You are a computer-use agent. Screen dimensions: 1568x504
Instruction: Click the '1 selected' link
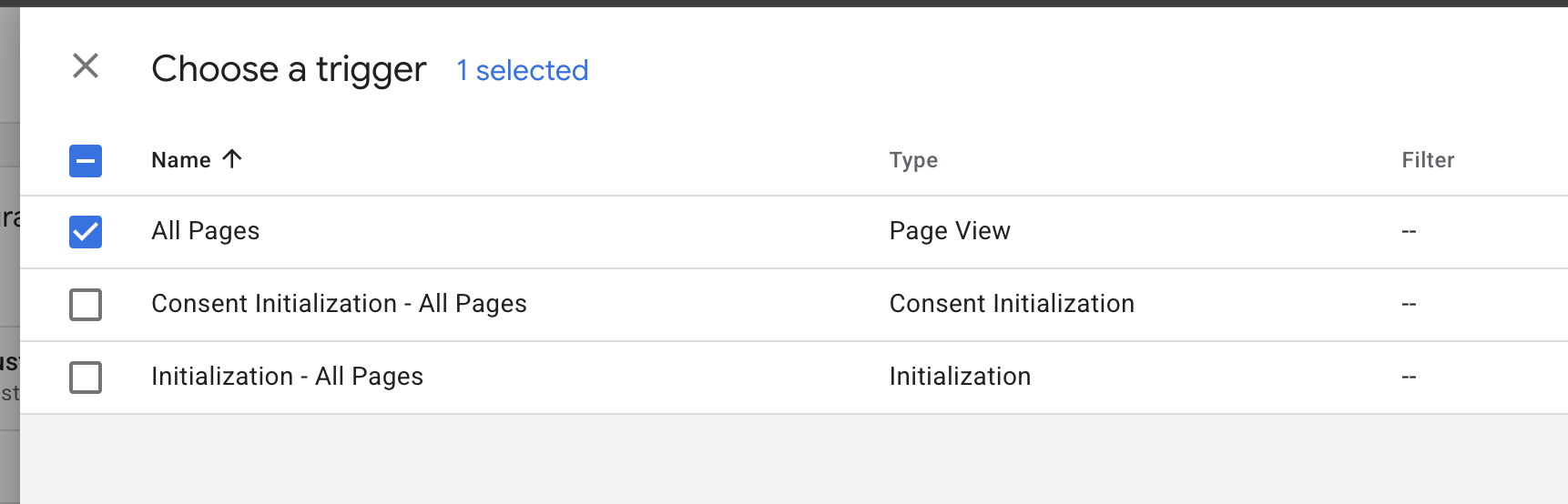tap(523, 70)
